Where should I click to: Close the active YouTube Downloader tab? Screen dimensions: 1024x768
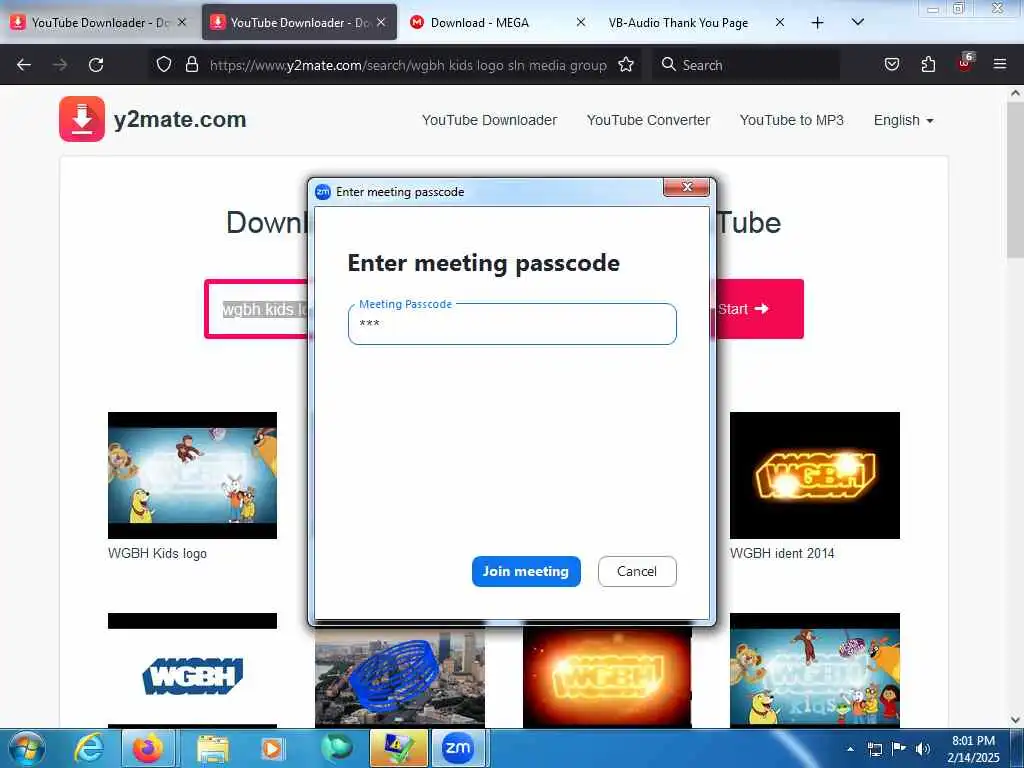[381, 22]
